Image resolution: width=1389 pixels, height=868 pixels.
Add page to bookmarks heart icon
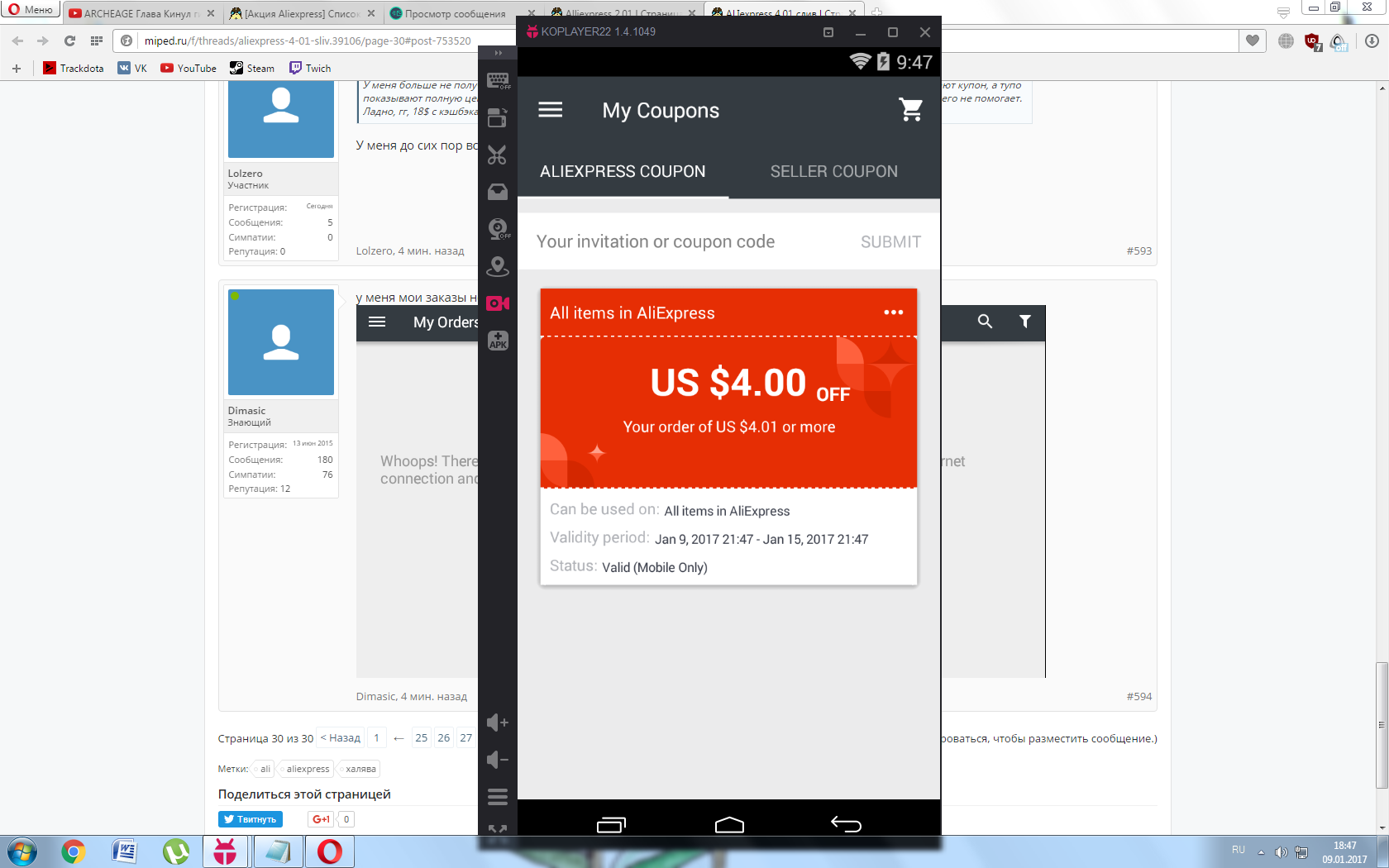[x=1253, y=41]
